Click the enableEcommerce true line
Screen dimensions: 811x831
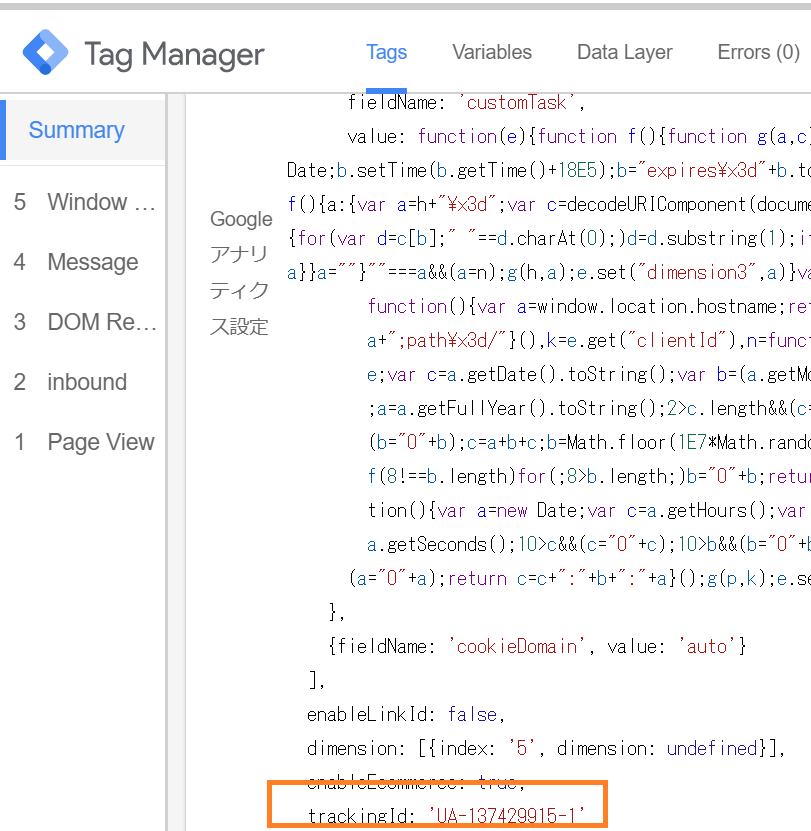(x=412, y=781)
